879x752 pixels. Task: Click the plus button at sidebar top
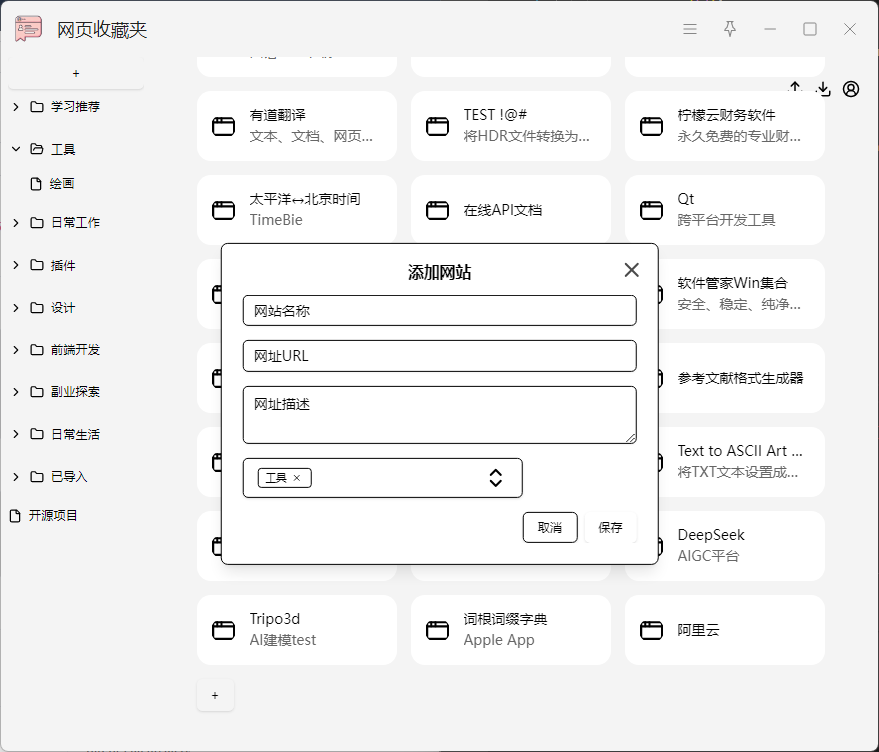tap(76, 74)
